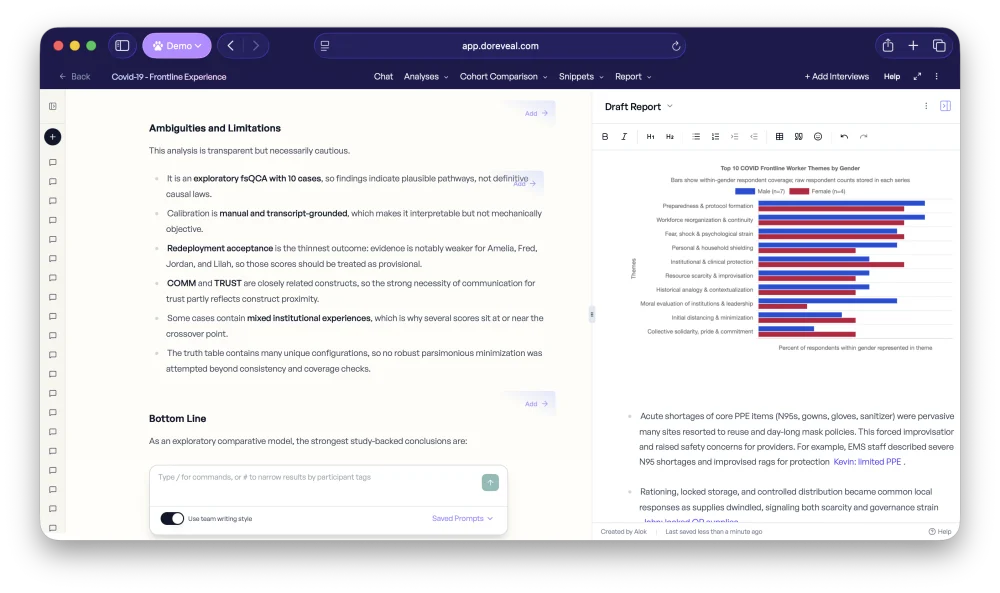Image resolution: width=1000 pixels, height=593 pixels.
Task: Click the panel divider handle
Action: click(x=592, y=314)
